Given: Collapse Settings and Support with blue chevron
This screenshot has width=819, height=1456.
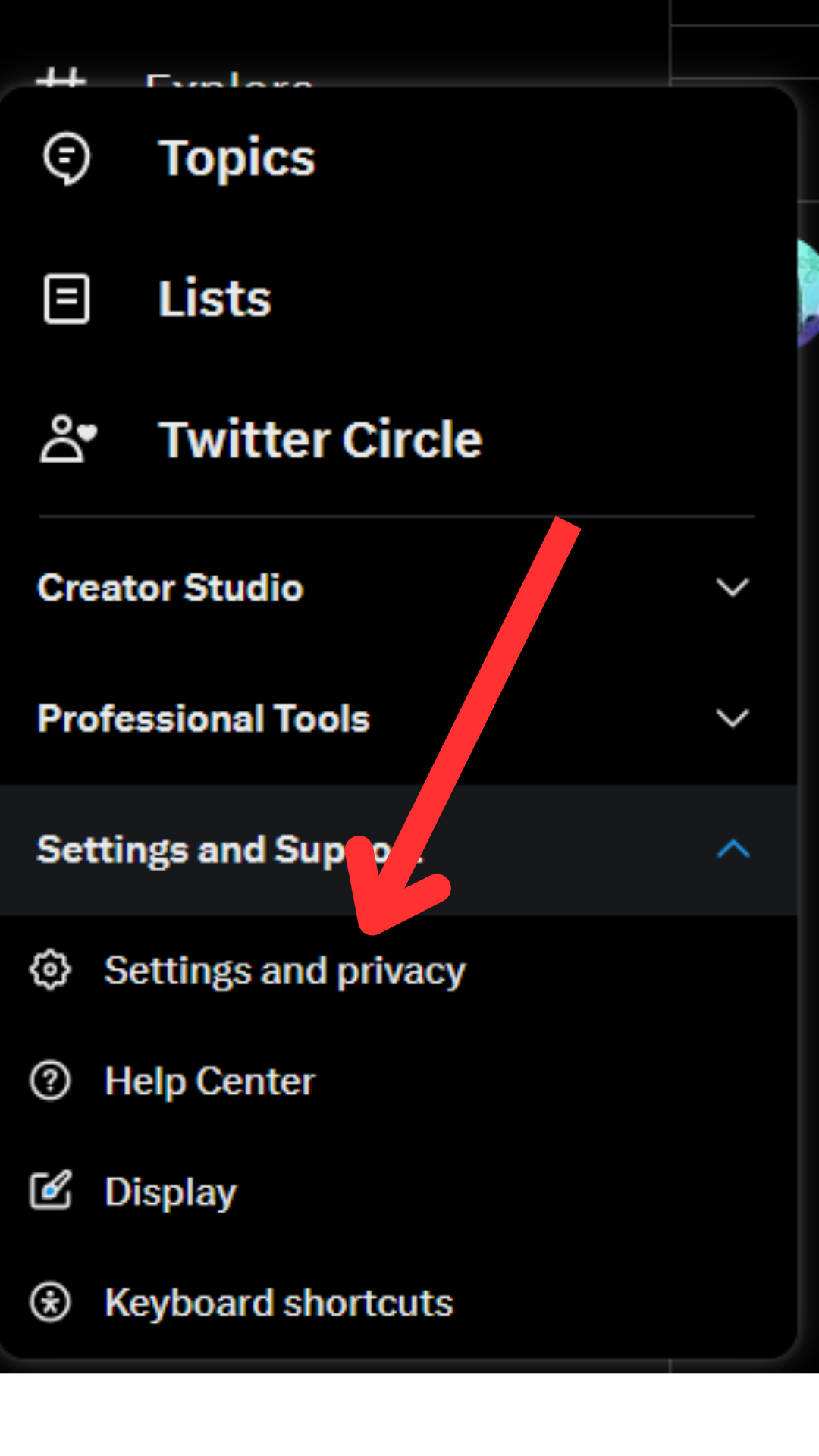Looking at the screenshot, I should pos(733,849).
